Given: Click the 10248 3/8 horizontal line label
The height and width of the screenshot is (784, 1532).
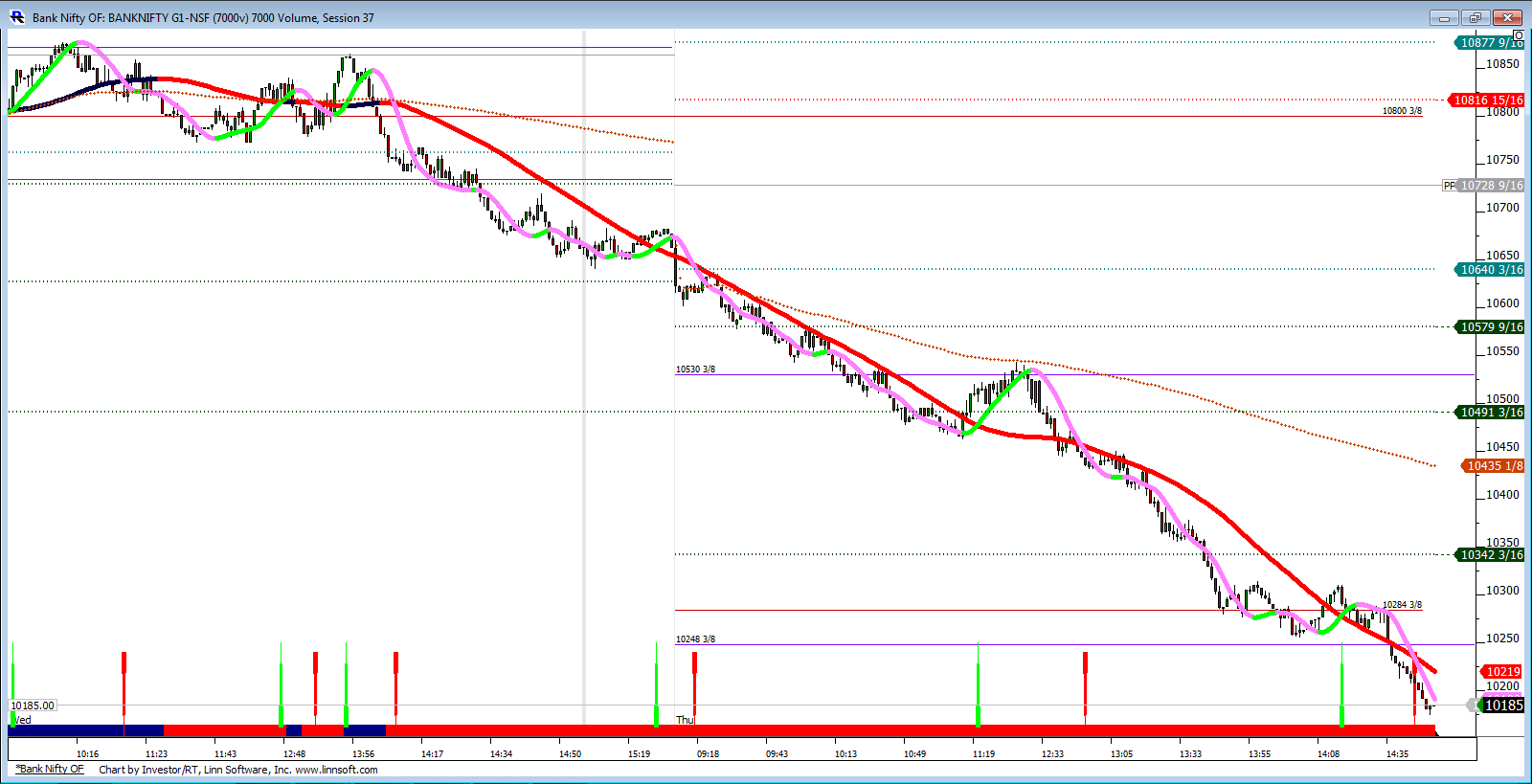Looking at the screenshot, I should (x=695, y=639).
